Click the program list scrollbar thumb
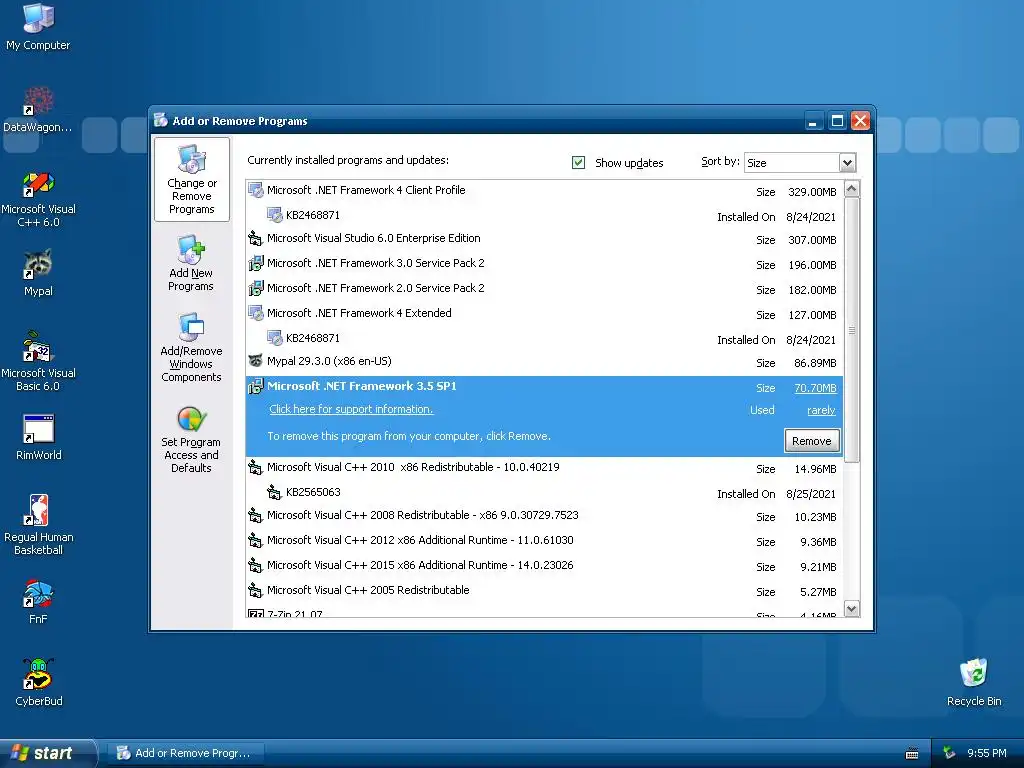 tap(852, 330)
